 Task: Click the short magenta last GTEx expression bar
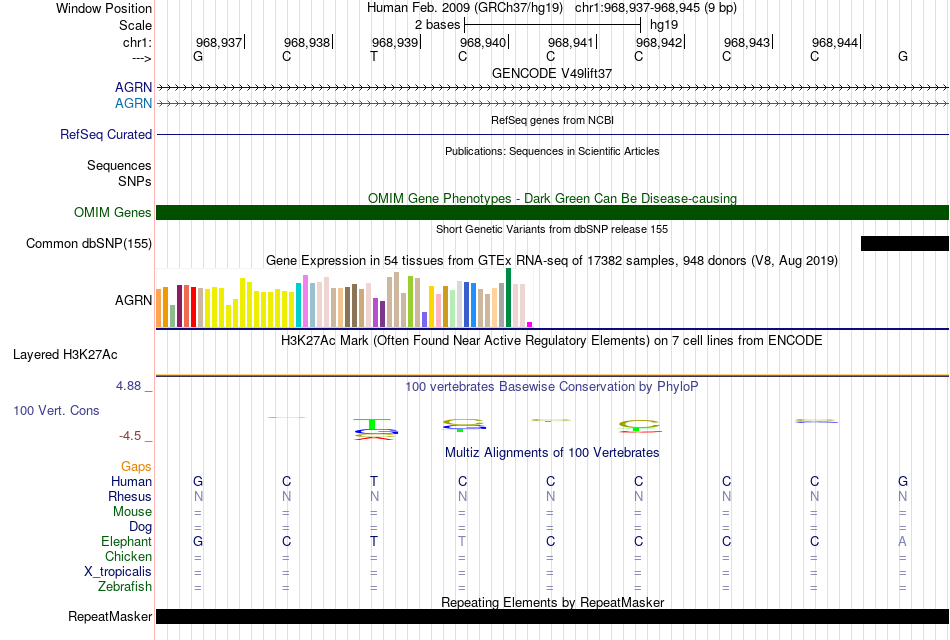coord(530,325)
